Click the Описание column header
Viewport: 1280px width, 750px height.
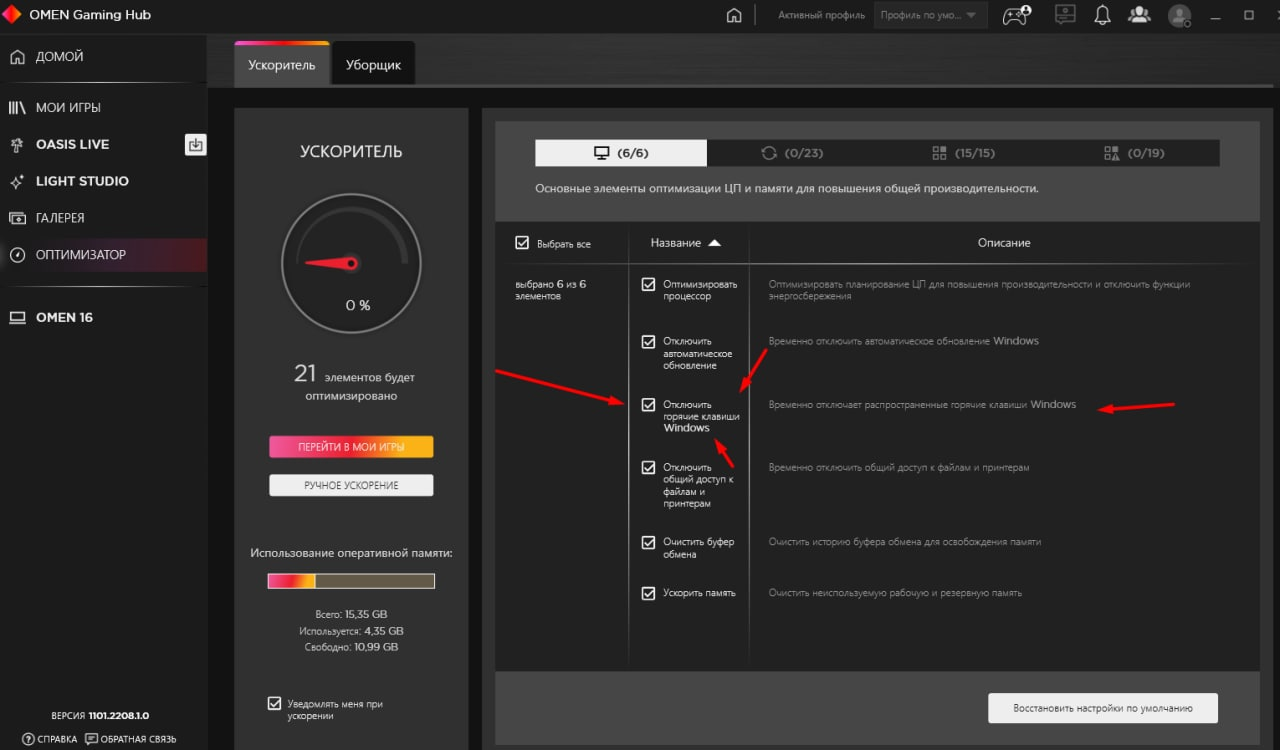point(1004,243)
